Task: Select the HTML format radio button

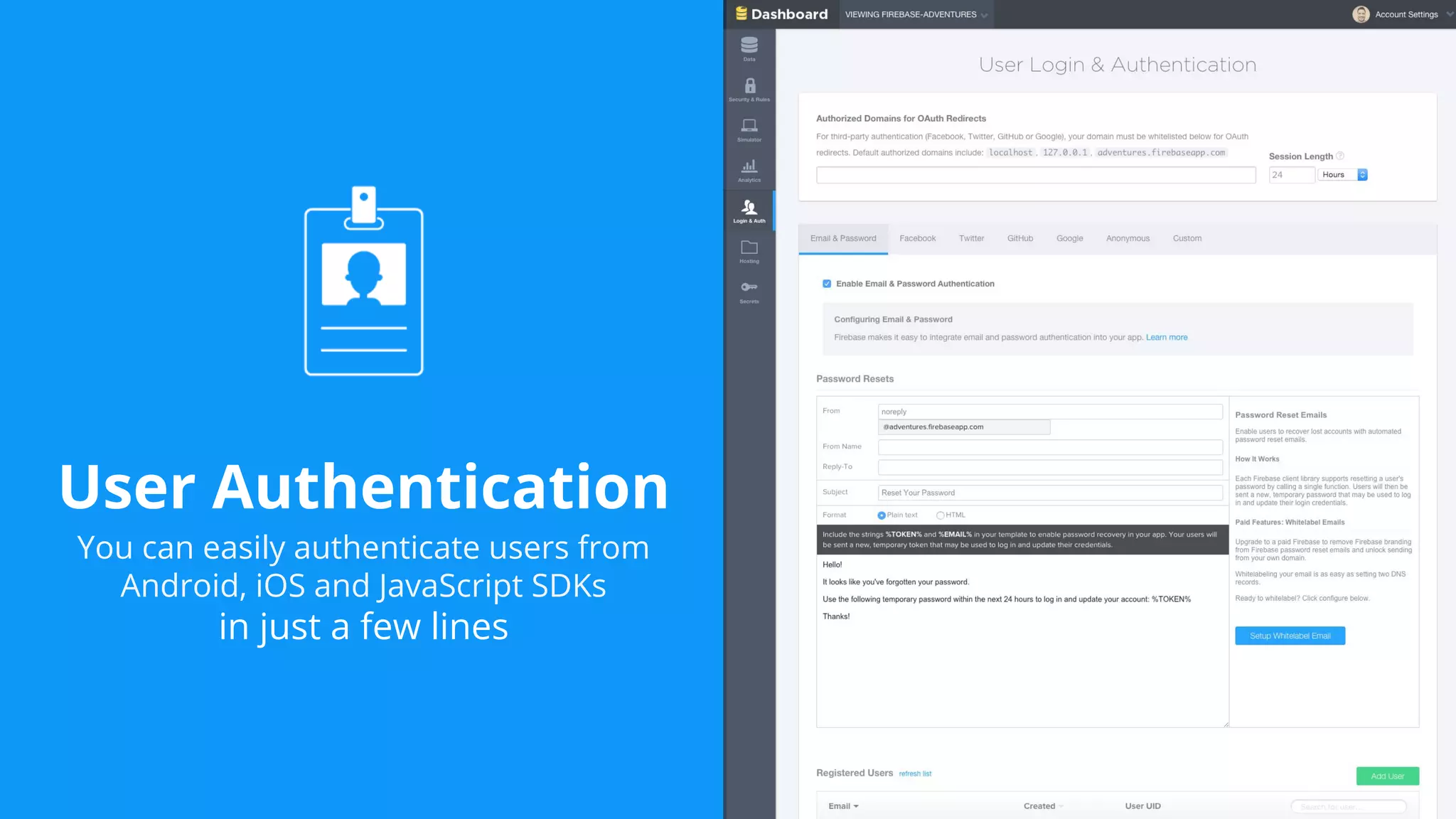Action: [x=941, y=515]
